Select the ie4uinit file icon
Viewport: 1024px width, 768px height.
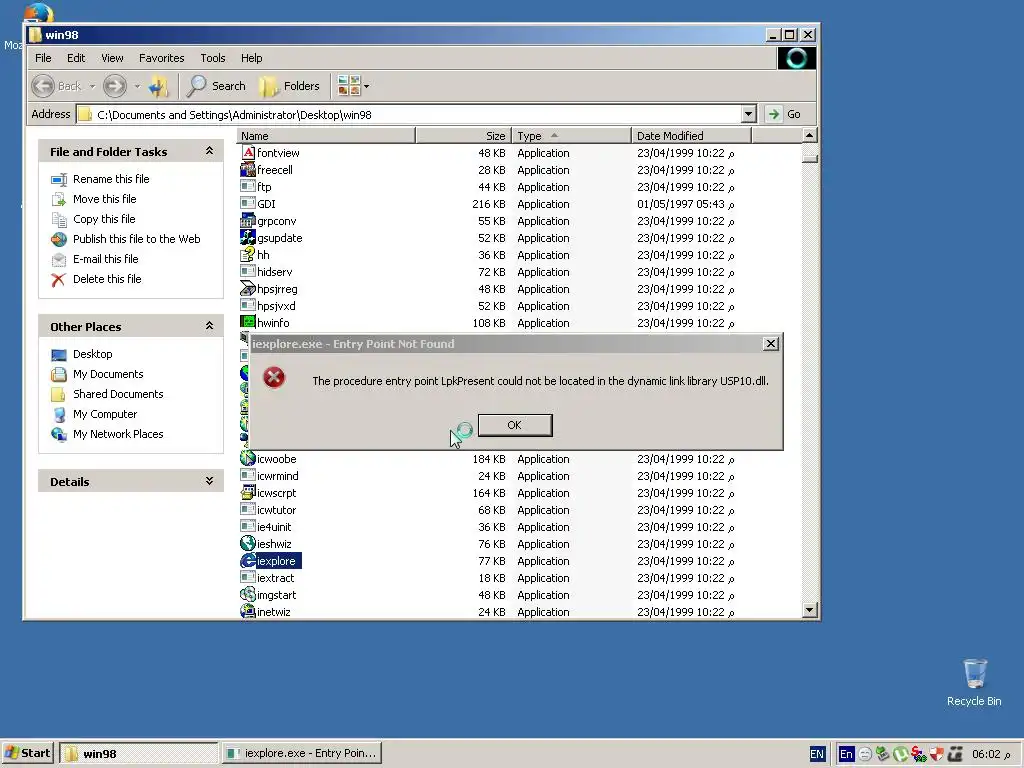tap(248, 527)
